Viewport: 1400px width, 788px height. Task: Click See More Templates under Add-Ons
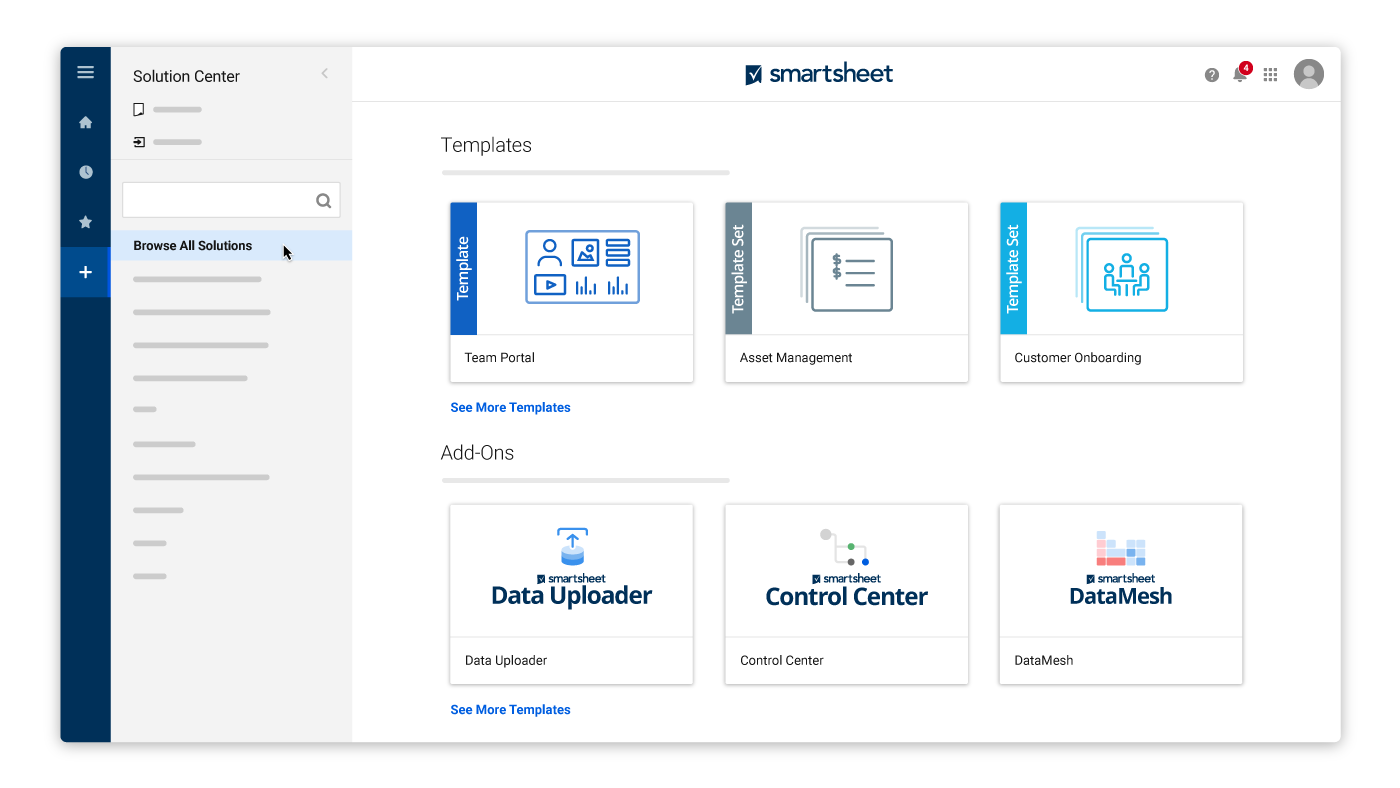click(510, 710)
